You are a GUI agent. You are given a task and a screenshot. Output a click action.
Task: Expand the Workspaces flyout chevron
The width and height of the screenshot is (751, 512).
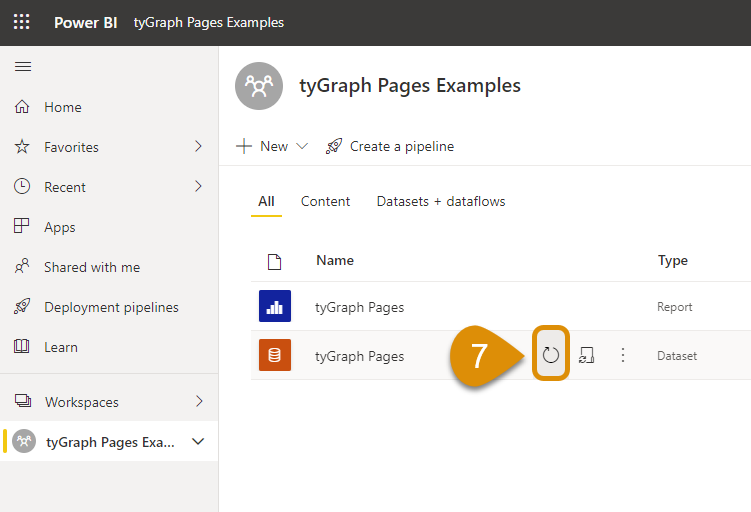coord(198,402)
